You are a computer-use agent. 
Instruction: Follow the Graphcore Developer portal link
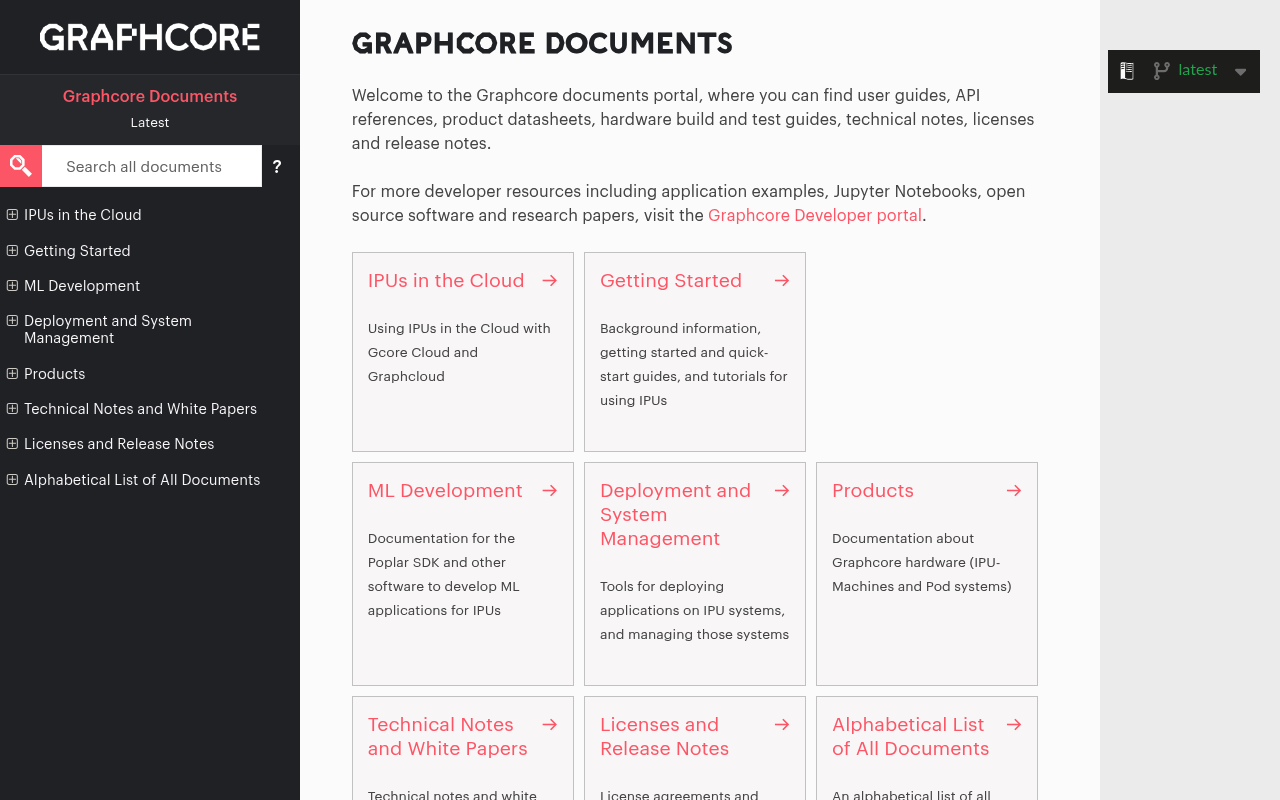point(815,215)
